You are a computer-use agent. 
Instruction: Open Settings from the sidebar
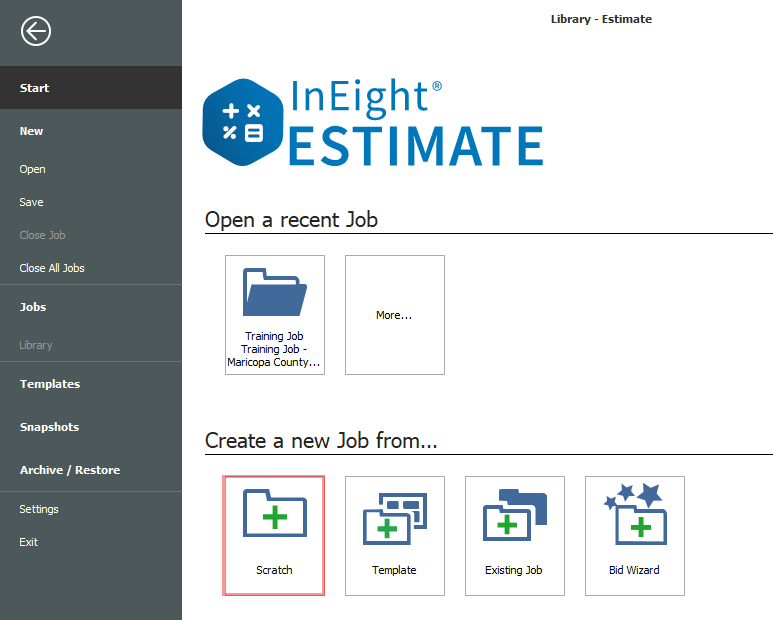pyautogui.click(x=39, y=509)
